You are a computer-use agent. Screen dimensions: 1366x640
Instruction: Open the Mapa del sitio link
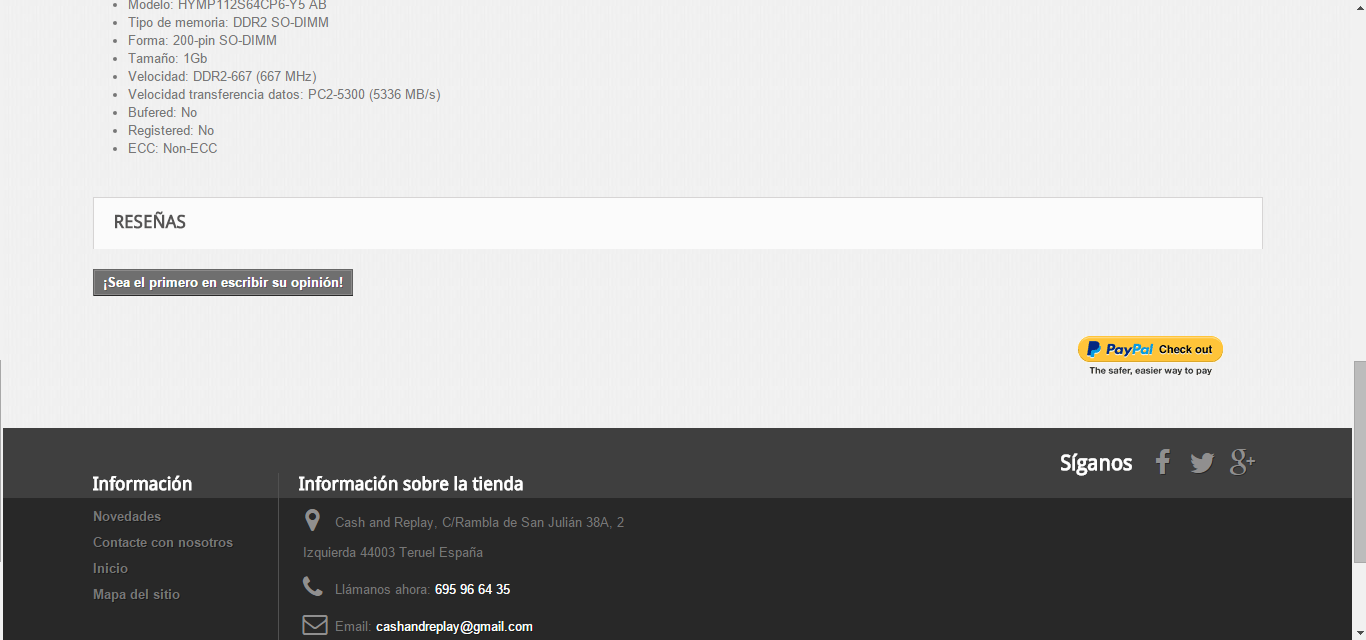(x=136, y=595)
